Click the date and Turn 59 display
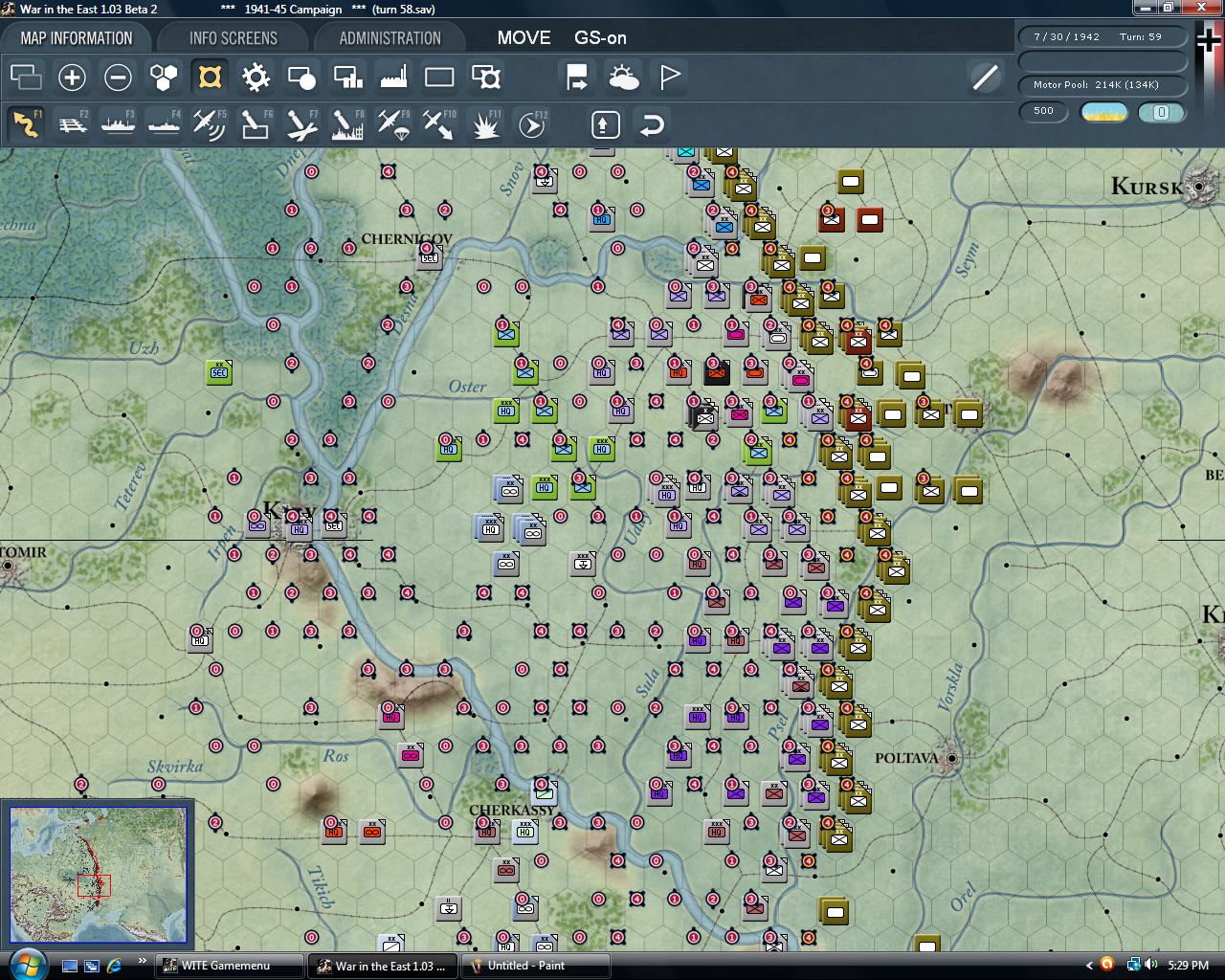 [x=1102, y=36]
